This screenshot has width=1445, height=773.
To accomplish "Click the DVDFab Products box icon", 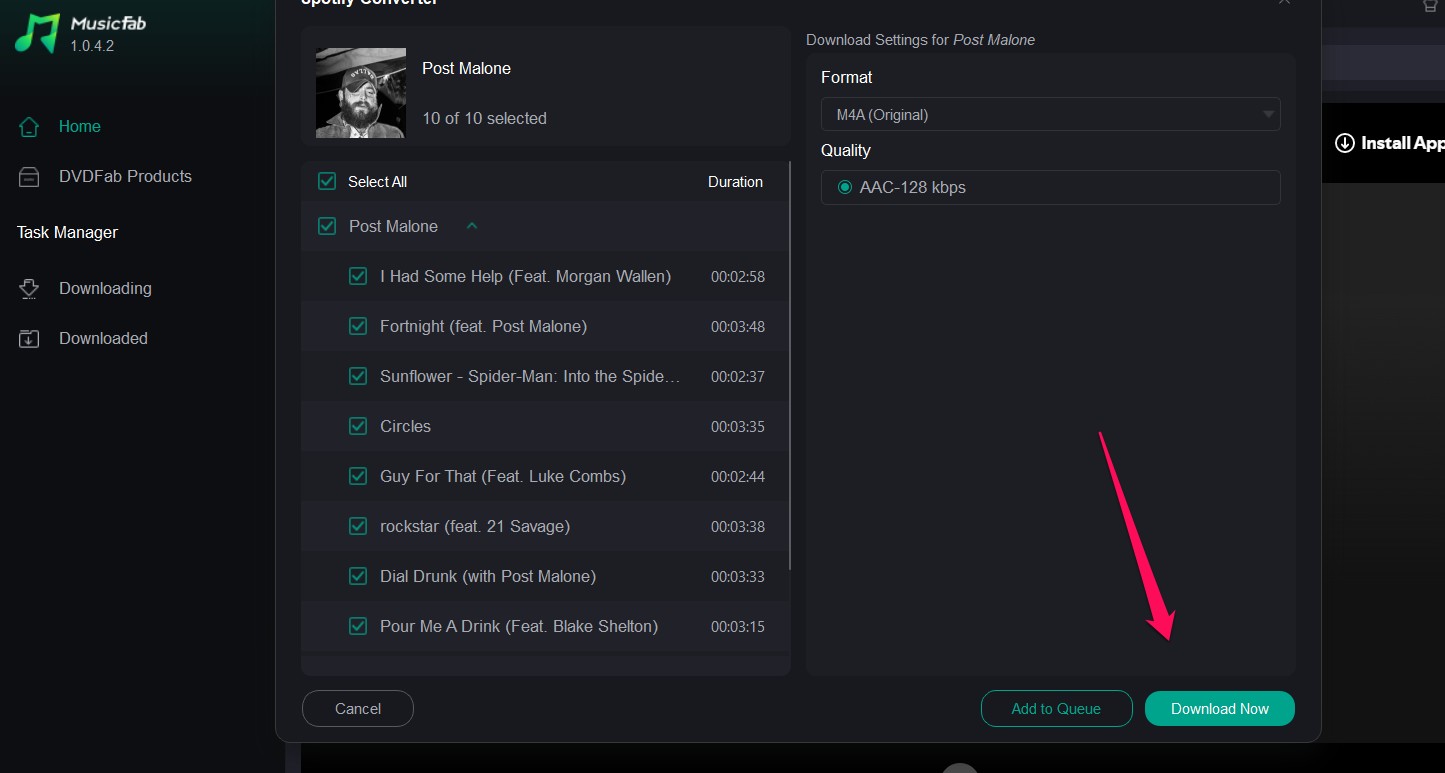I will (29, 177).
